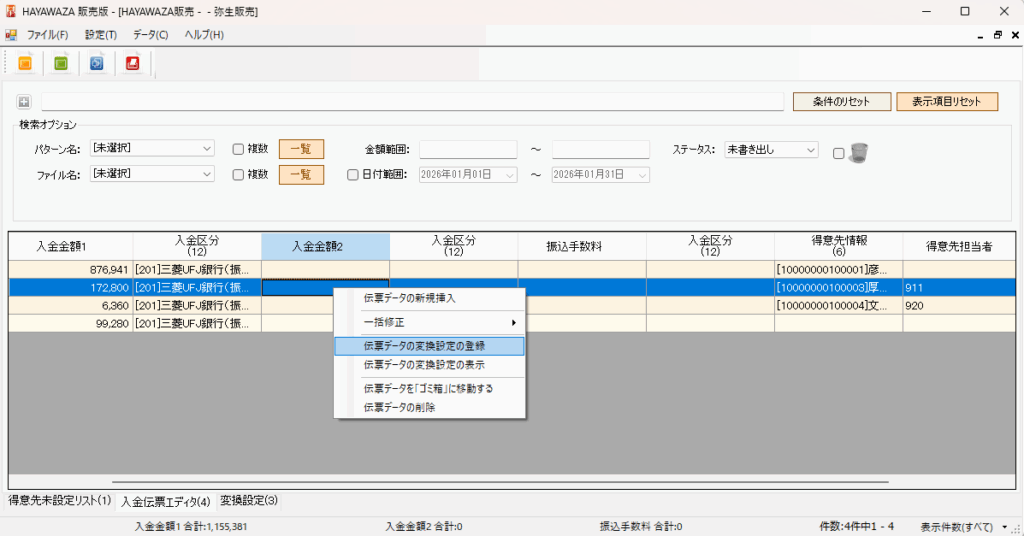1024x536 pixels.
Task: Click the first 金額範囲 input field
Action: [467, 149]
